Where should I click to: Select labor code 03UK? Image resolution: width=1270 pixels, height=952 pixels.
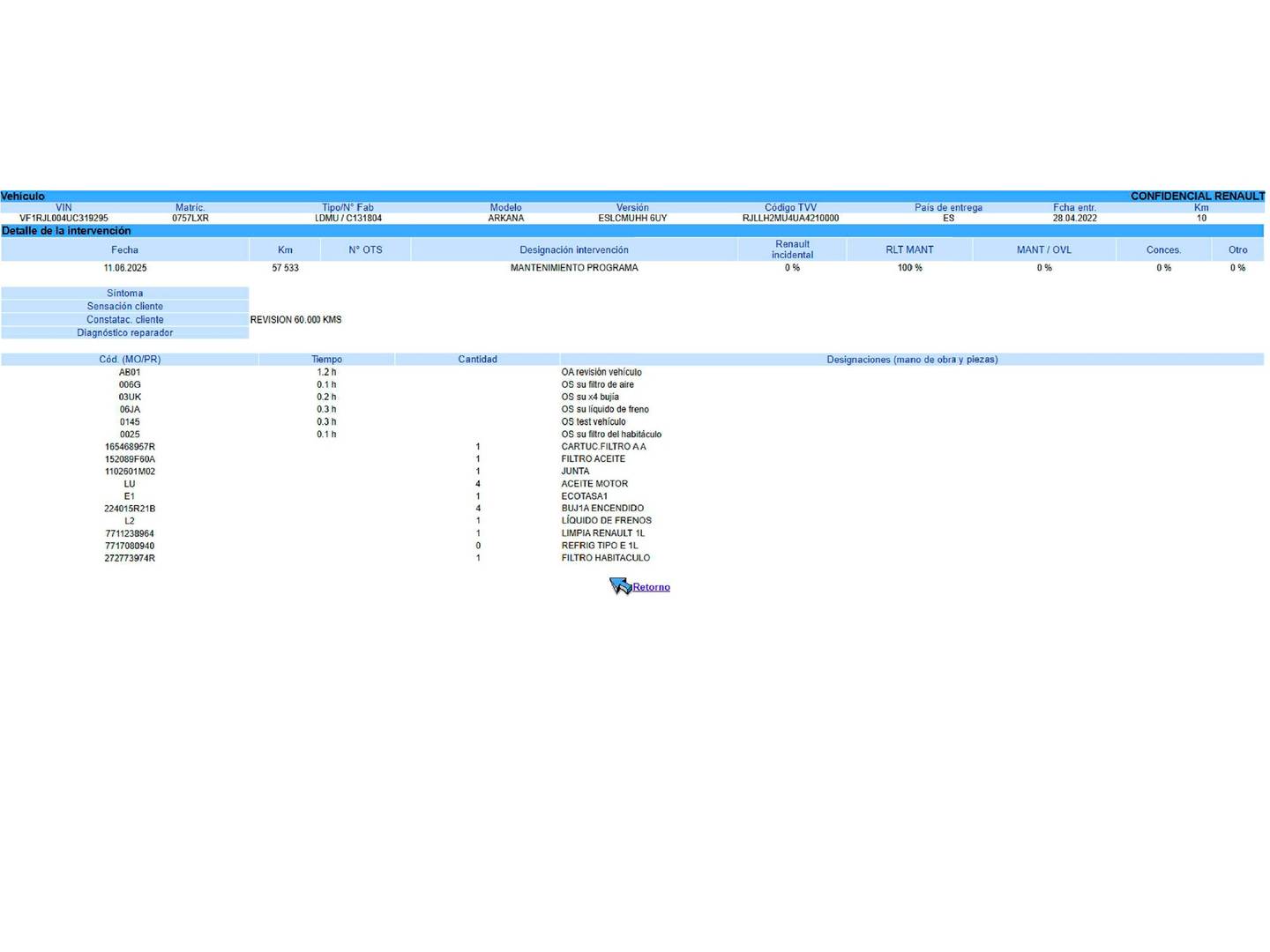(x=130, y=398)
